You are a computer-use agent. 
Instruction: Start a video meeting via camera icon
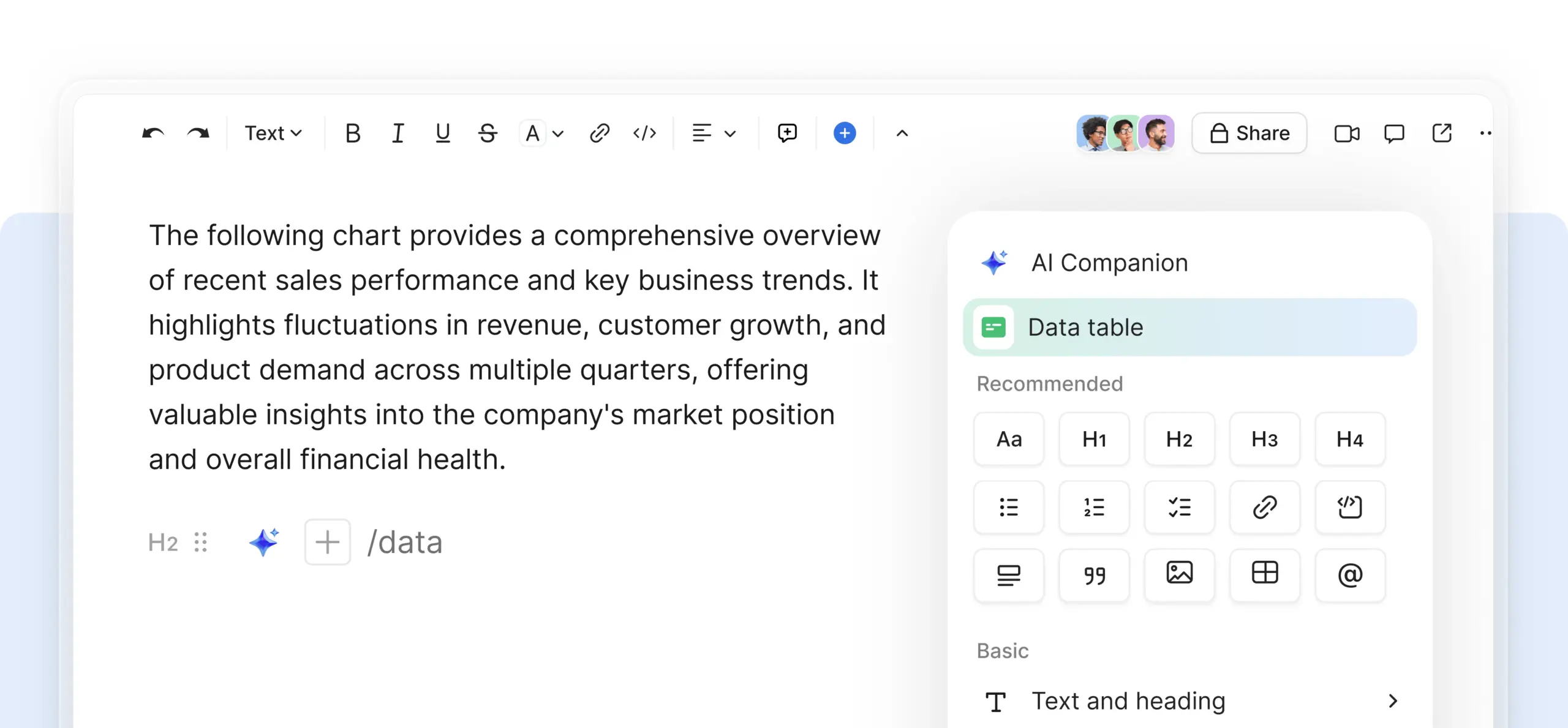(1346, 133)
